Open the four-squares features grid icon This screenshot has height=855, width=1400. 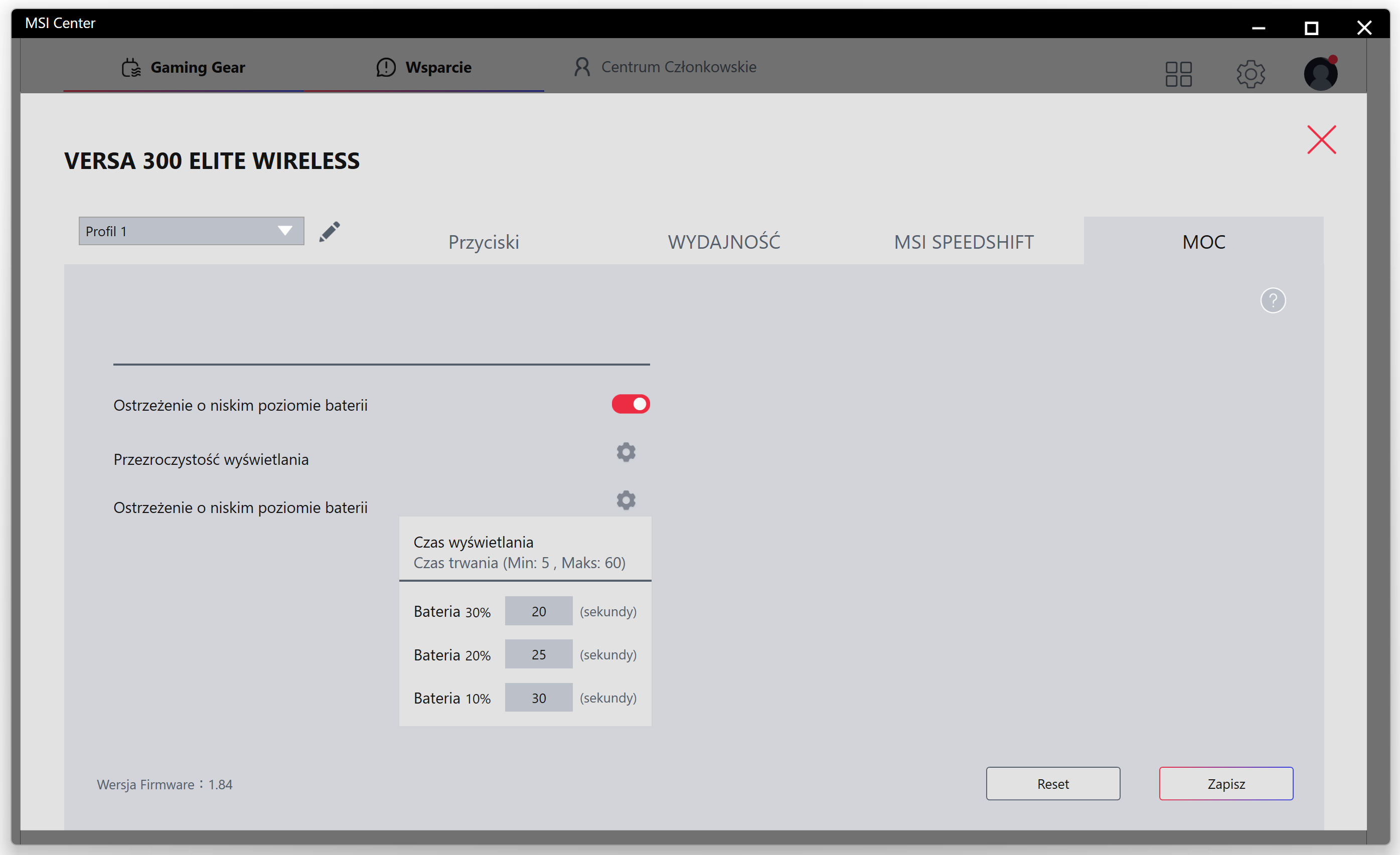1178,74
